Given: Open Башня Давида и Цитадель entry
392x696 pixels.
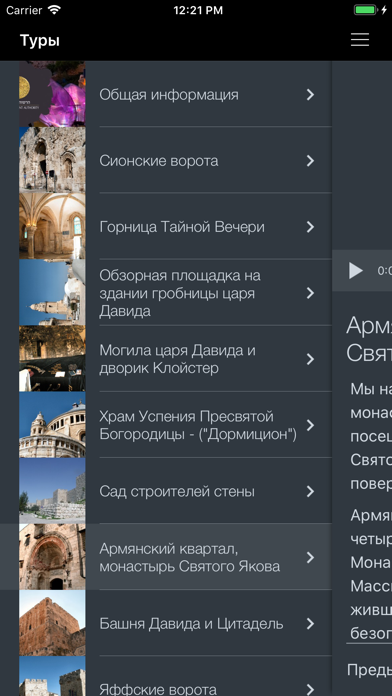Looking at the screenshot, I should coord(175,623).
